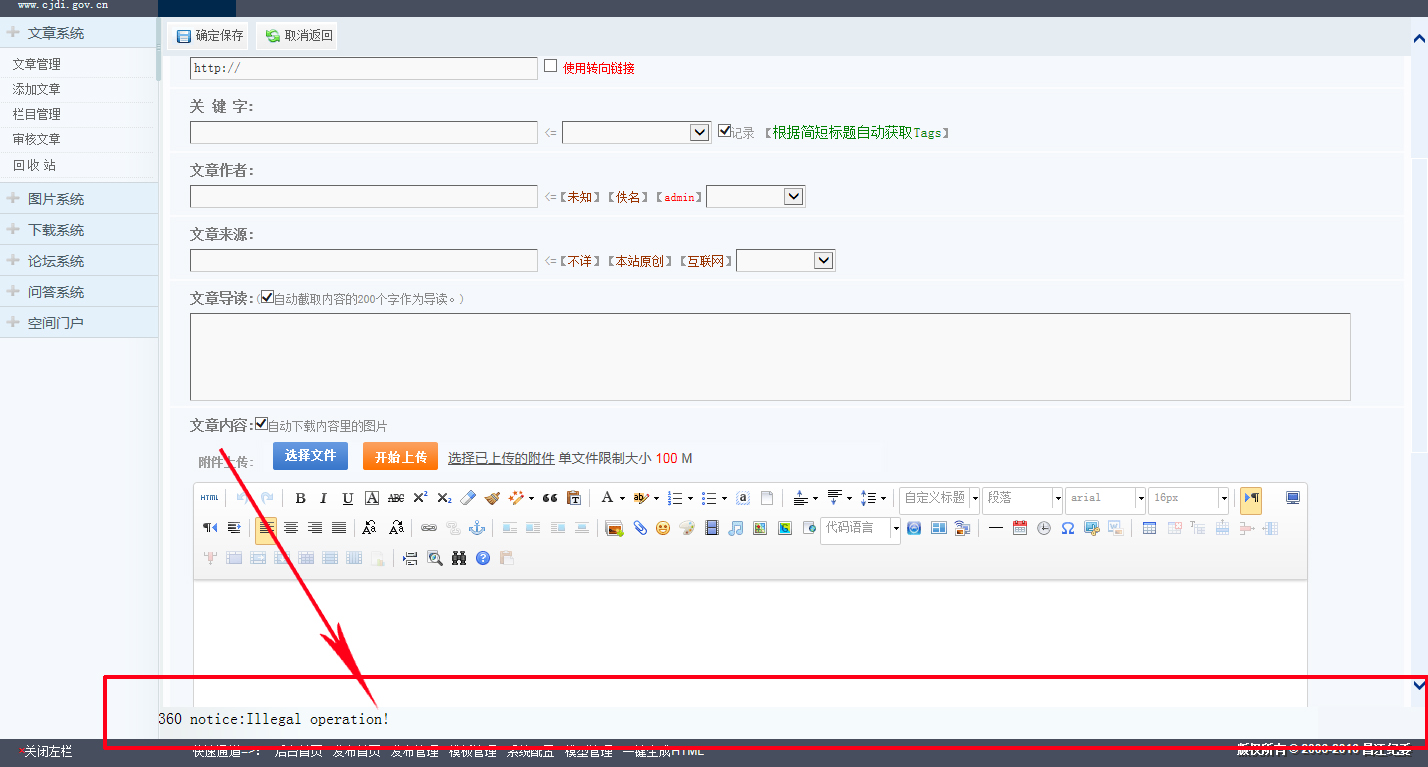
Task: Apply subscript formatting
Action: 444,498
